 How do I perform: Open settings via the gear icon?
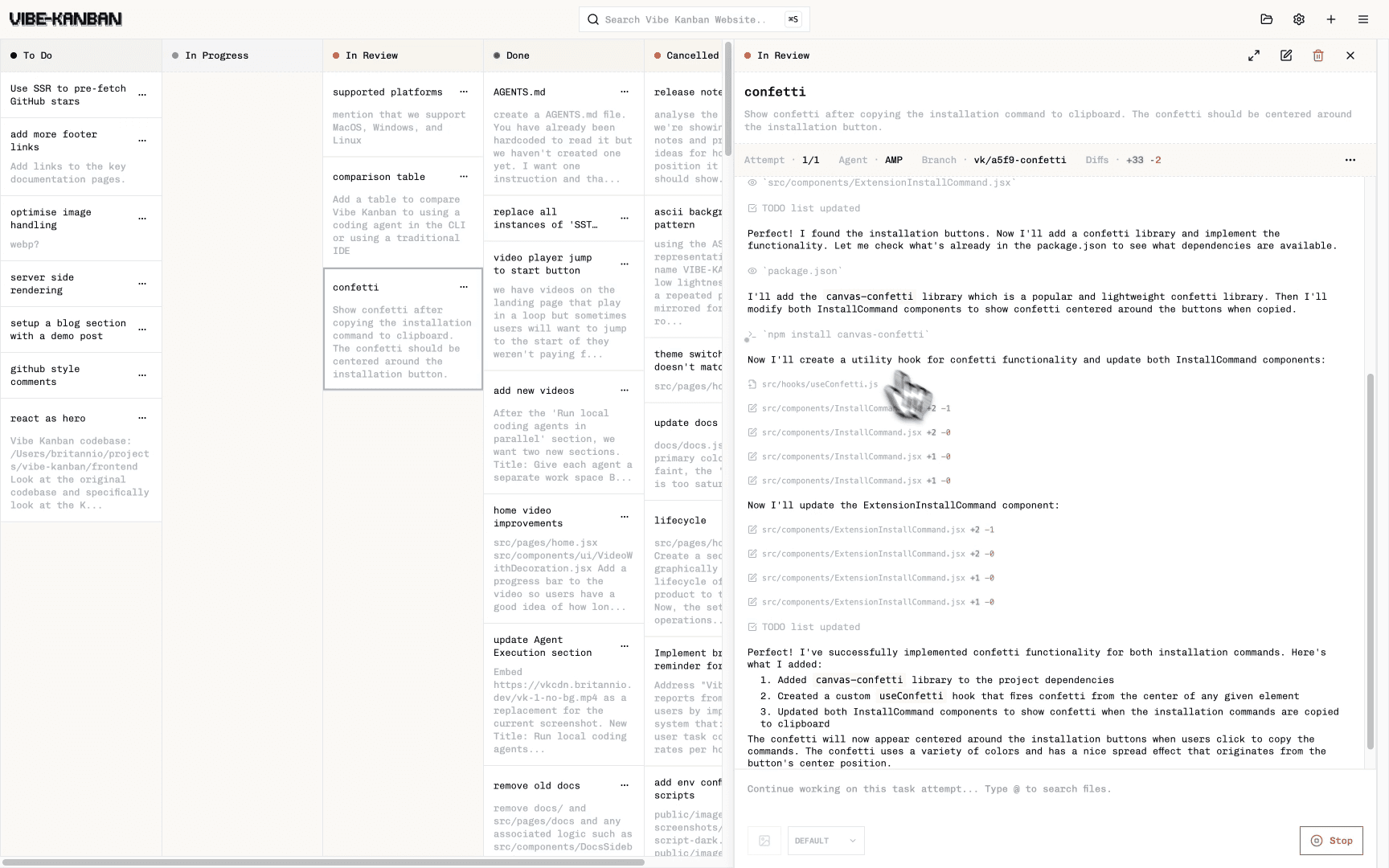(1299, 18)
